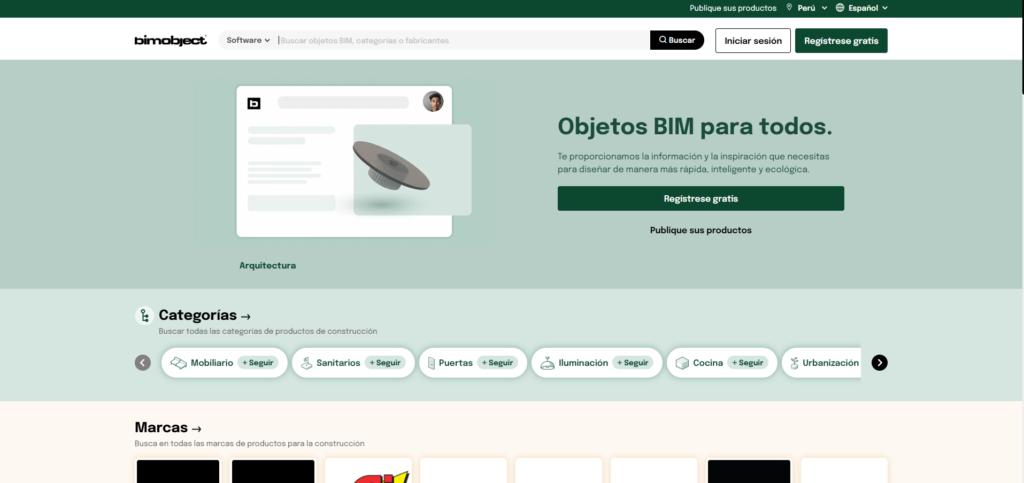Open the Perú country dropdown
This screenshot has height=483, width=1024.
pos(812,8)
